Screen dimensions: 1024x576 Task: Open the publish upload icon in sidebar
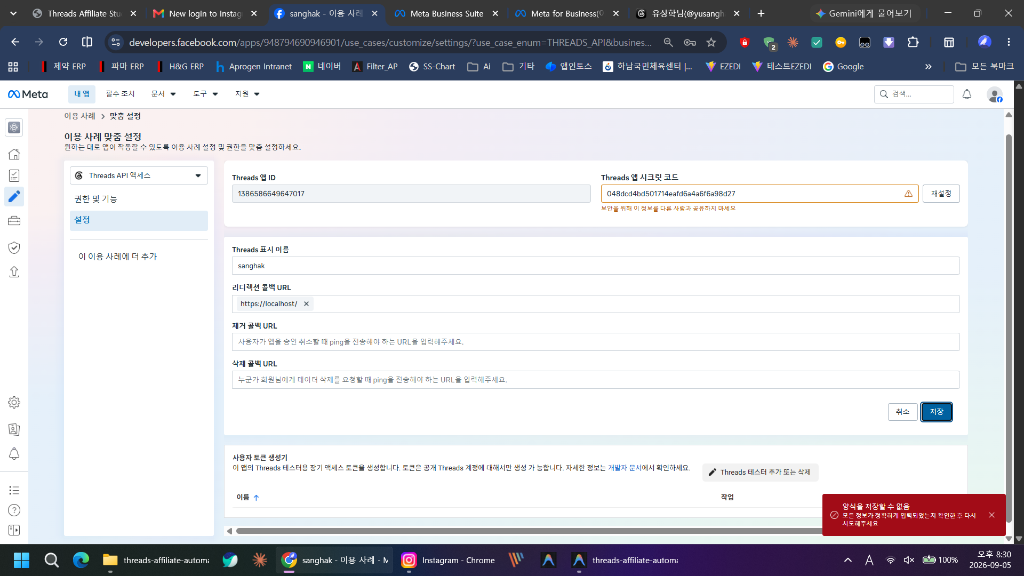pos(14,272)
